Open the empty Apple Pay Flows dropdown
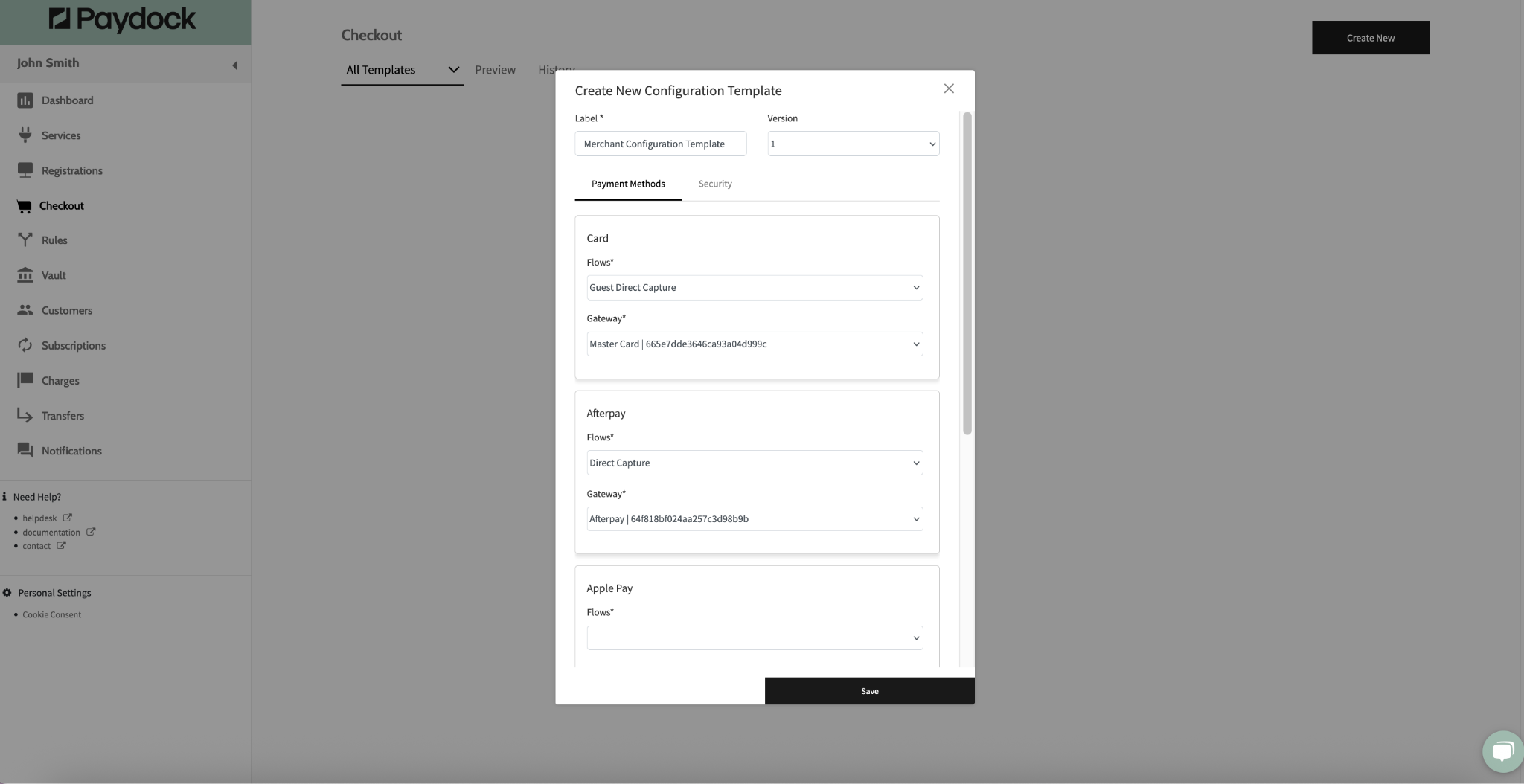This screenshot has height=784, width=1524. coord(755,637)
